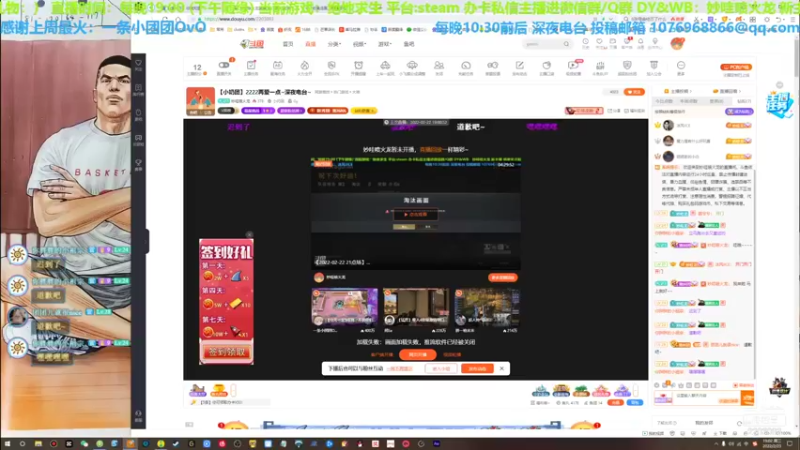The width and height of the screenshot is (800, 450).
Task: Close the white notice bar at the player bottom
Action: click(502, 368)
